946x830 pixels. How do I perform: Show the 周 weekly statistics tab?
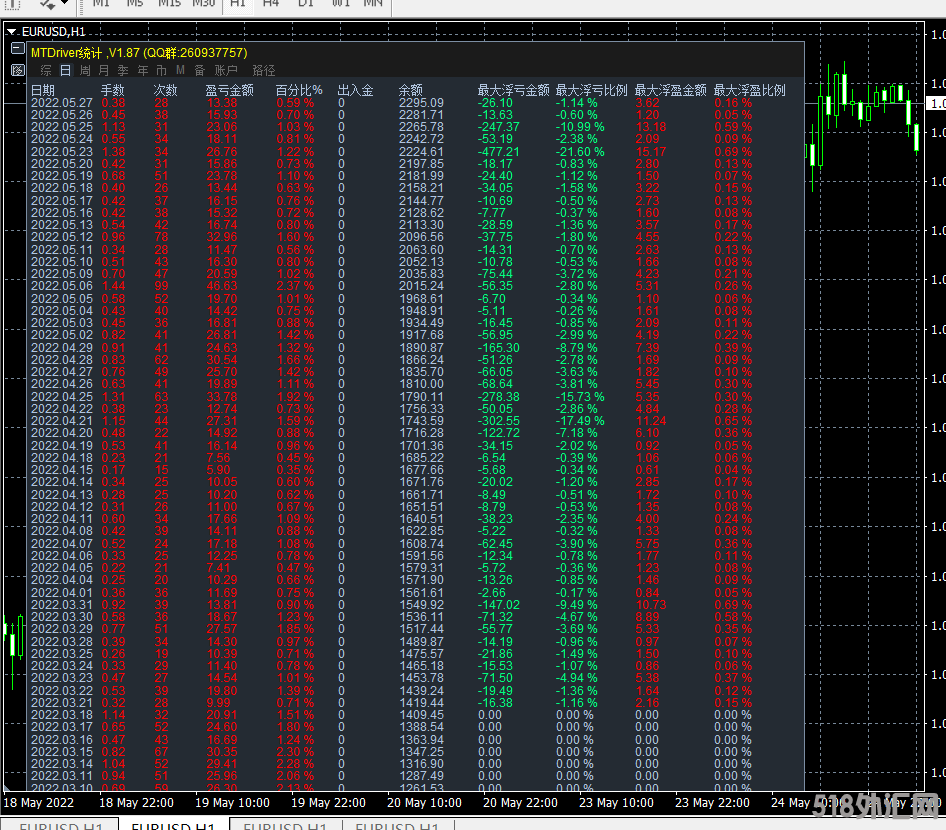(x=85, y=71)
